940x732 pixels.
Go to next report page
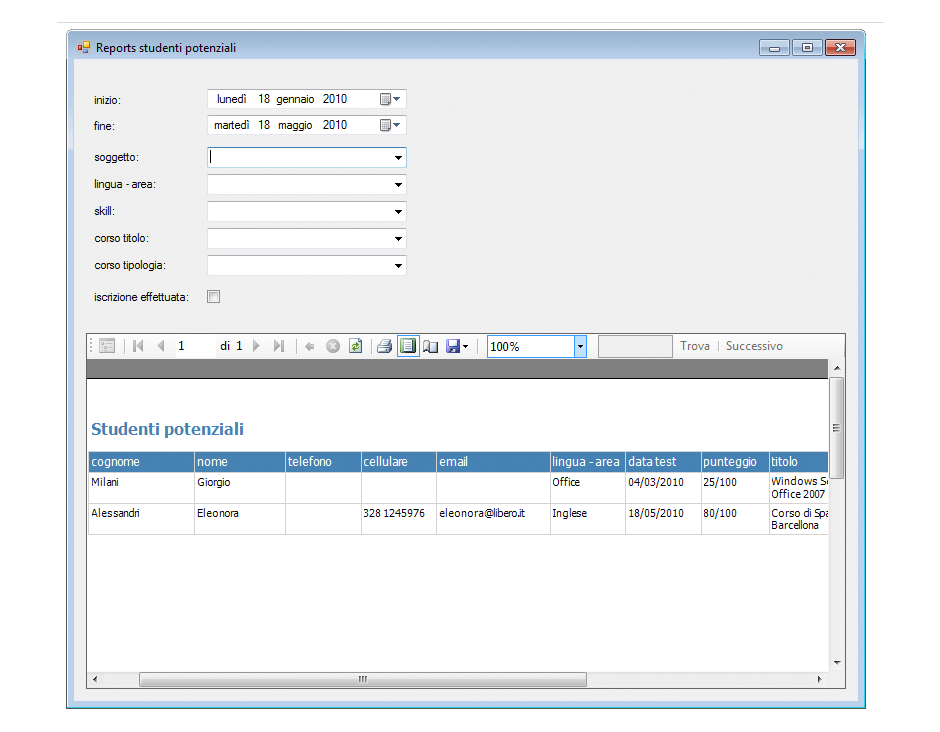point(257,346)
